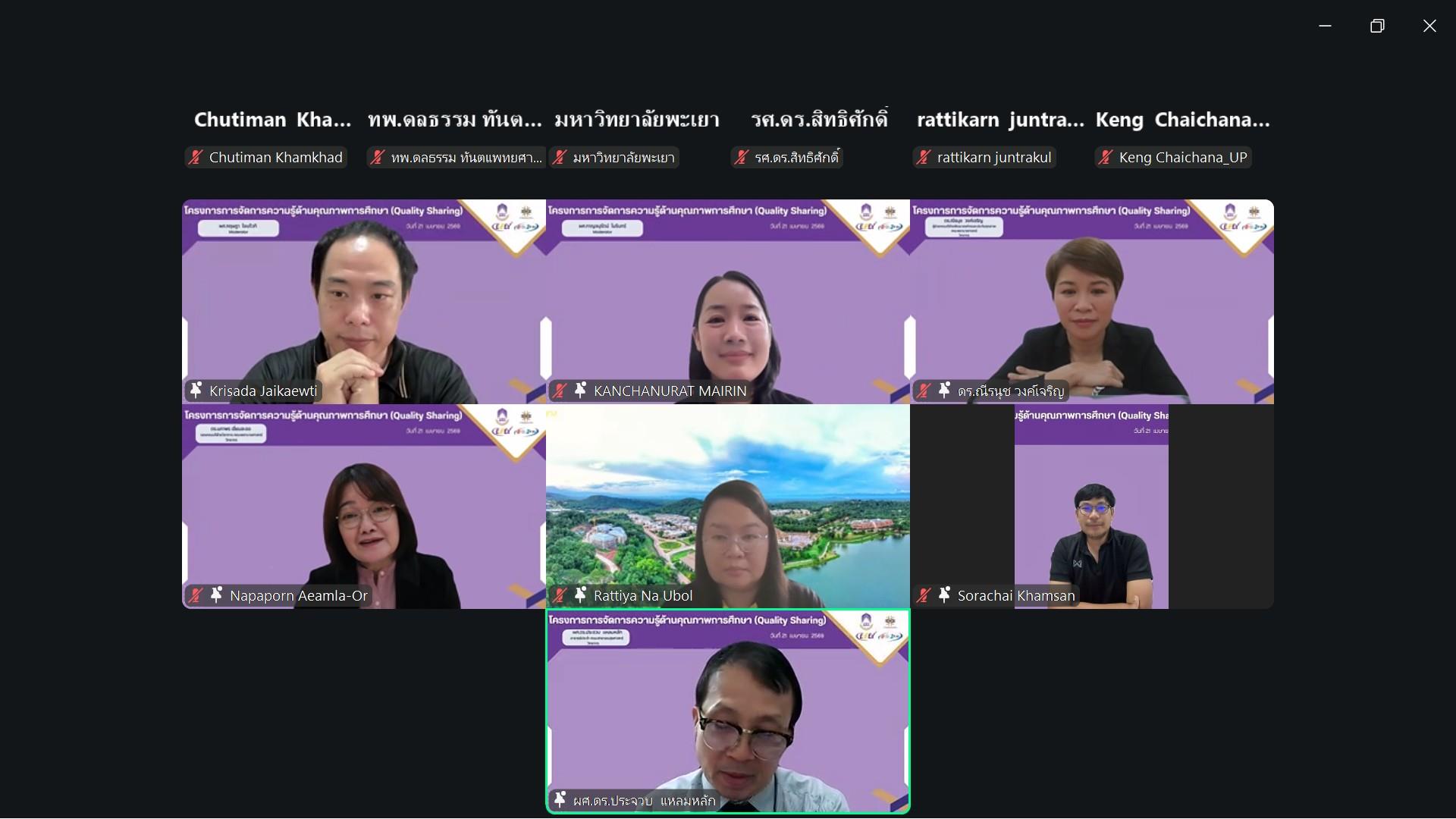This screenshot has height=819, width=1456.
Task: Click pin icon beside Napaporn Aeamla-Or
Action: [x=216, y=595]
